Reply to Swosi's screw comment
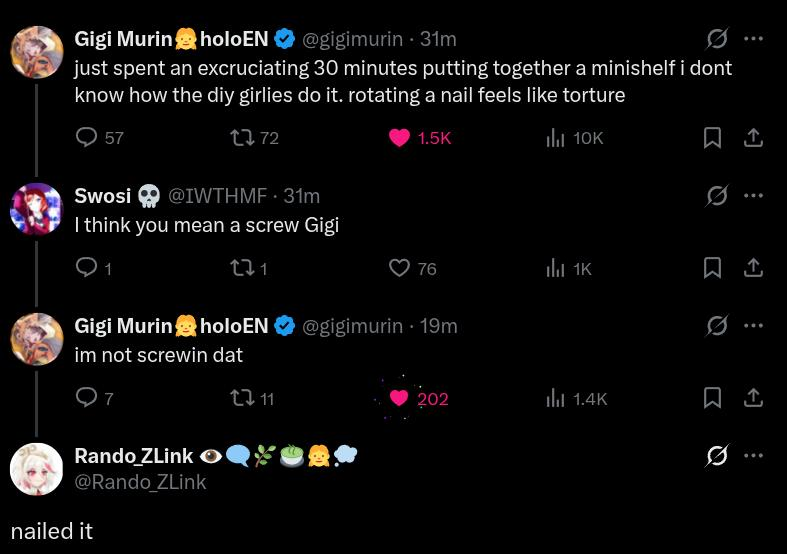This screenshot has width=787, height=554. tap(87, 268)
